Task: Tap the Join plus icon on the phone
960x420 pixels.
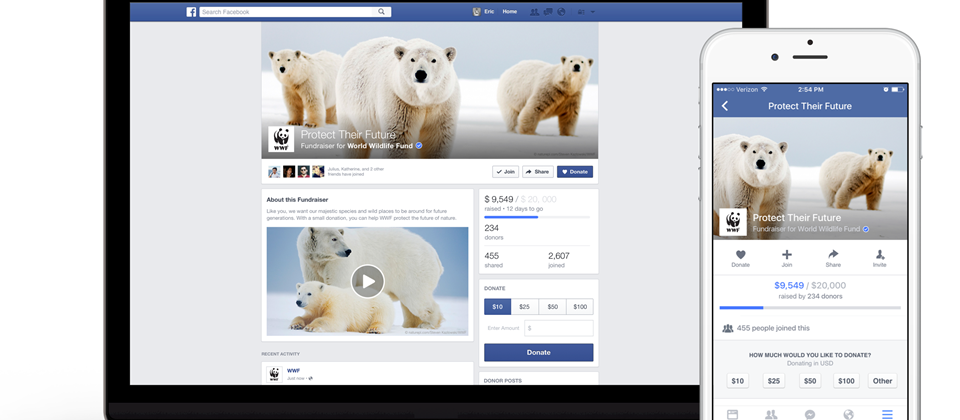Action: 787,255
